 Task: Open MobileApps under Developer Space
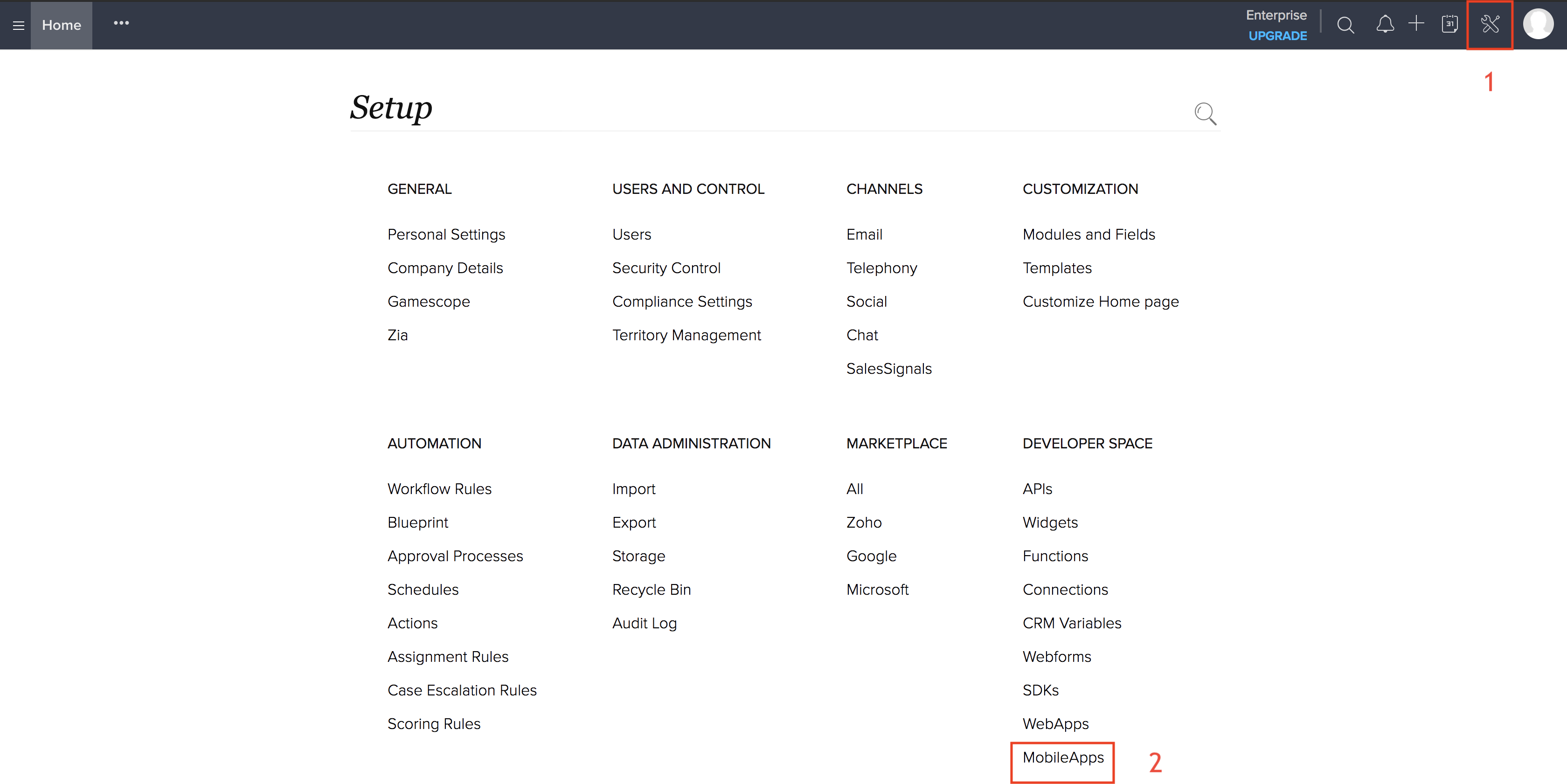(x=1063, y=758)
